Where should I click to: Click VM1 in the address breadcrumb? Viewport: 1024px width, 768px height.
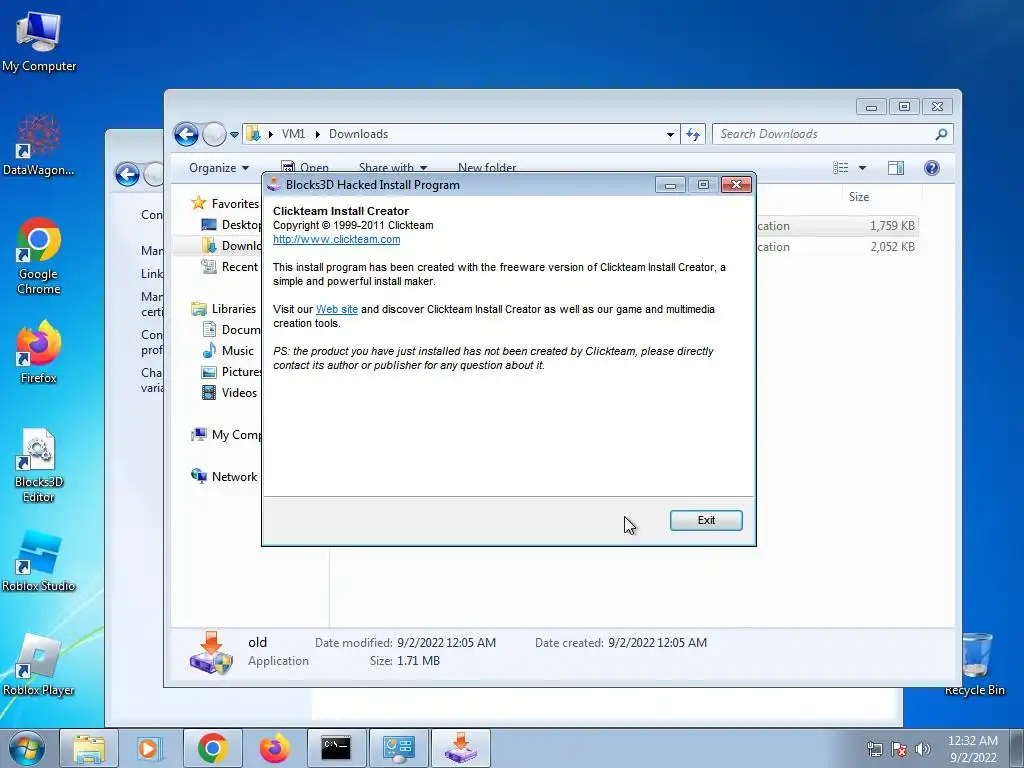tap(293, 134)
